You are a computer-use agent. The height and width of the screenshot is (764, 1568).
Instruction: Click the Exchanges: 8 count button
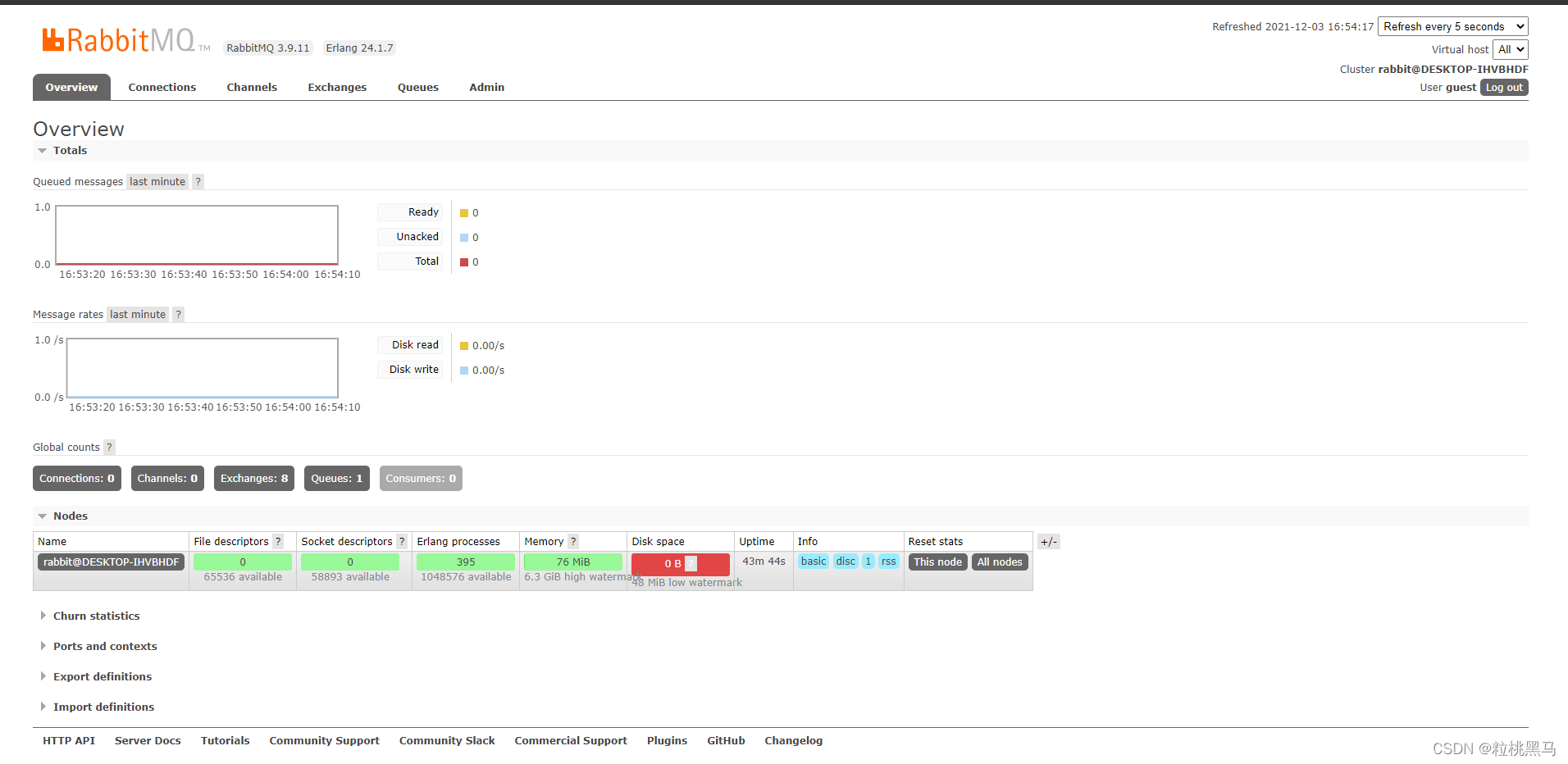pyautogui.click(x=254, y=479)
